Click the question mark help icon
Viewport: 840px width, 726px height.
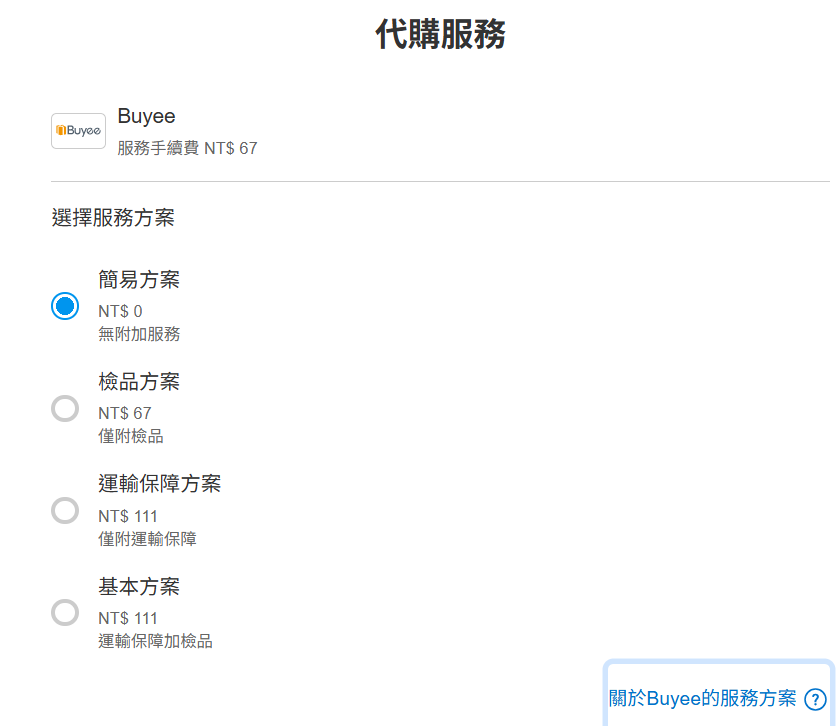coord(815,699)
